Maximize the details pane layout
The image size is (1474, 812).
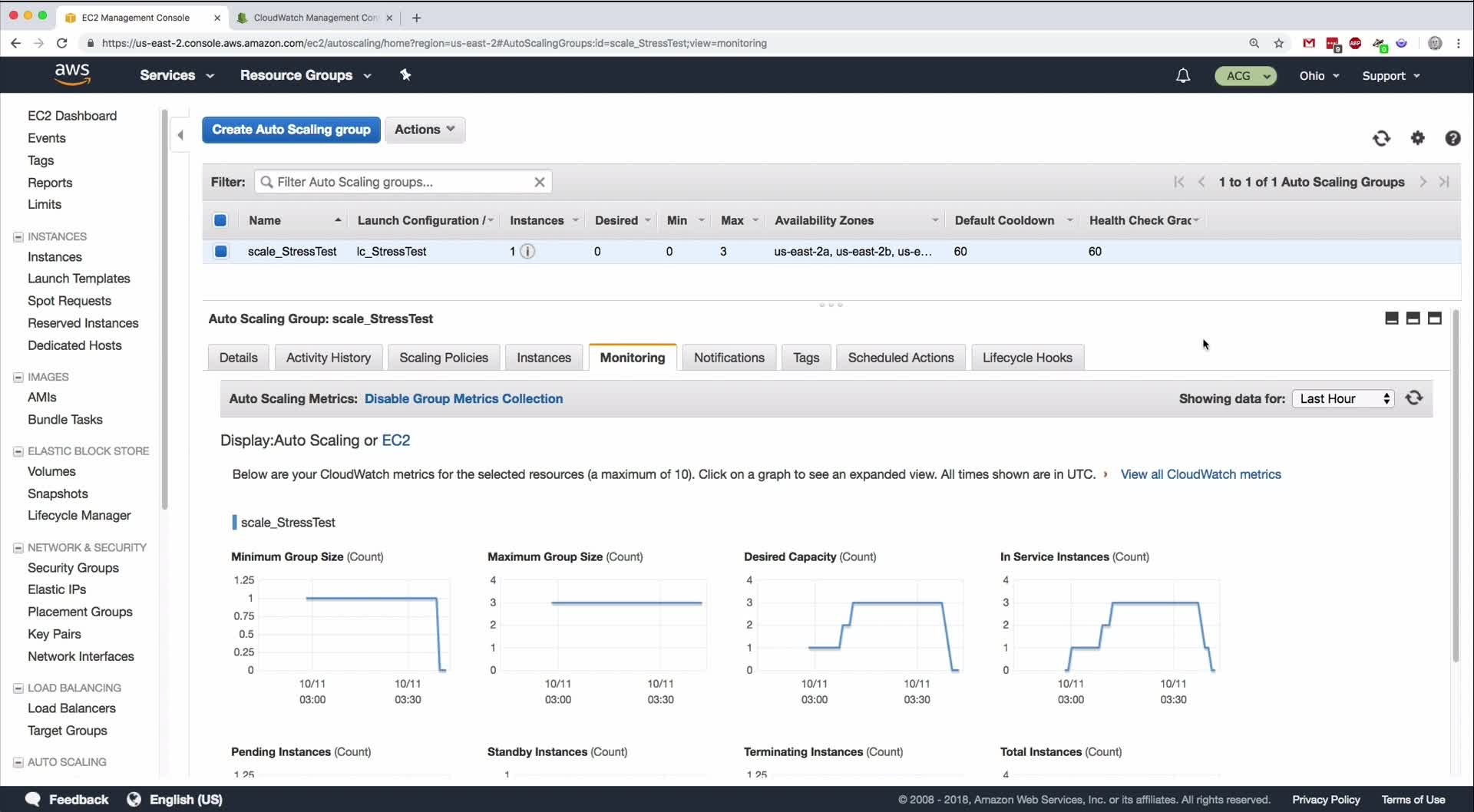tap(1434, 319)
